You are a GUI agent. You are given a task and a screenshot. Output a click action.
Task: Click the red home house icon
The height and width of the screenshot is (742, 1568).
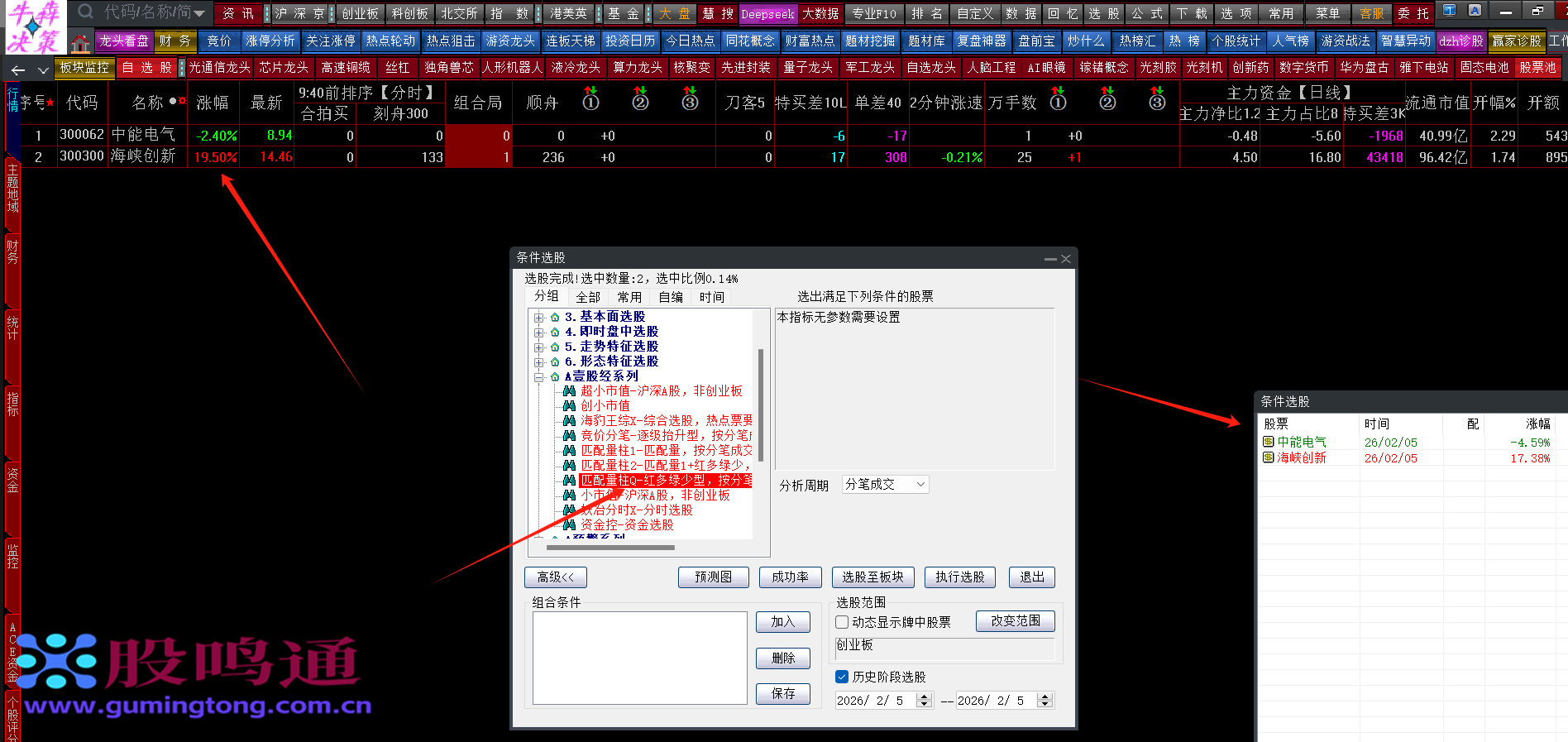(x=80, y=42)
